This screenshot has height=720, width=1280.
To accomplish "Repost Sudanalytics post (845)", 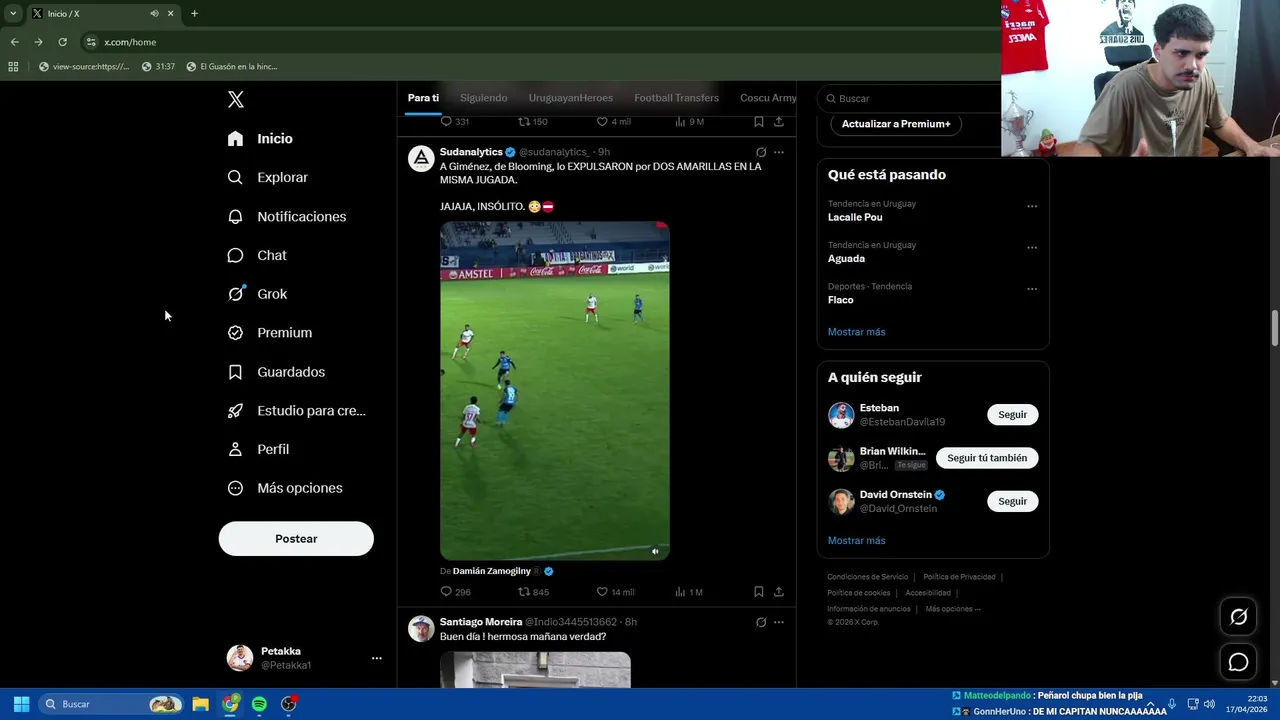I will pyautogui.click(x=533, y=592).
